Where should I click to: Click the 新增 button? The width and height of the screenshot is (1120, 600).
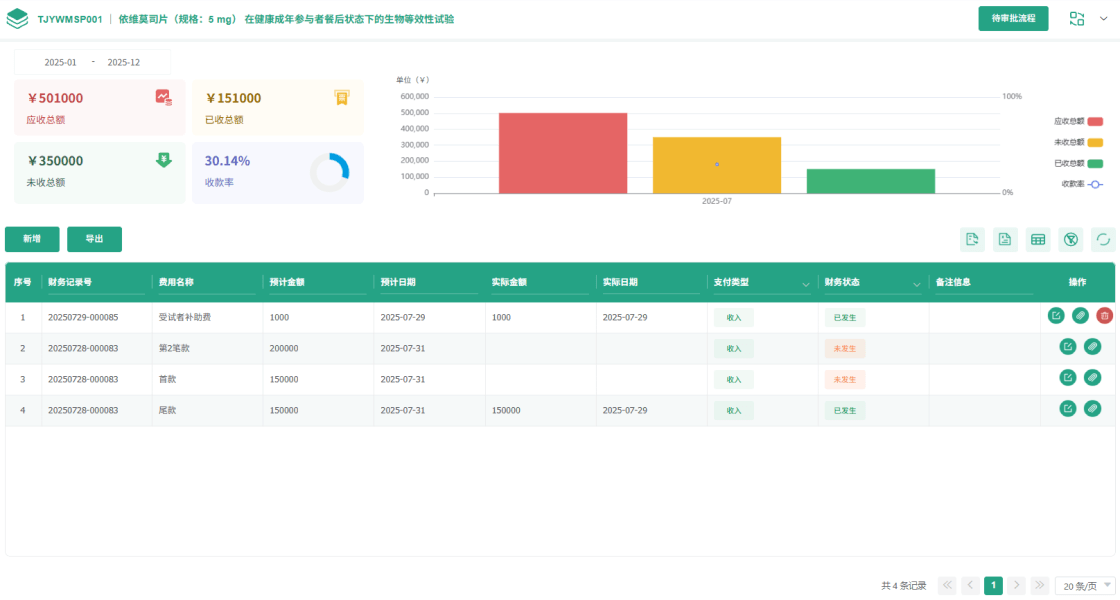coord(32,239)
